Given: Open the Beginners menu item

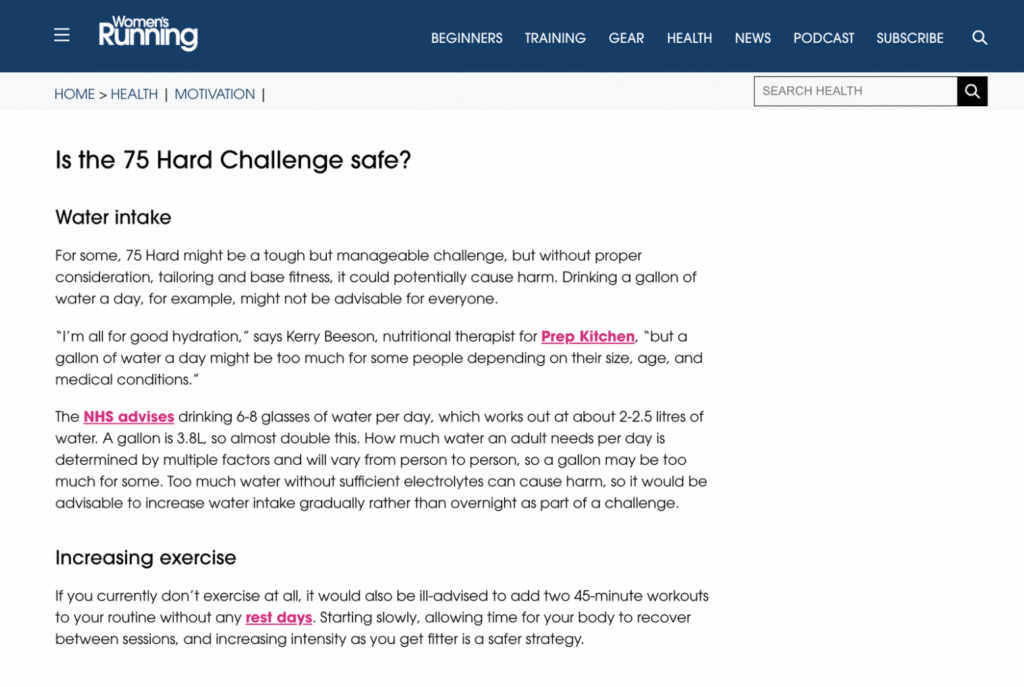Looking at the screenshot, I should tap(466, 38).
